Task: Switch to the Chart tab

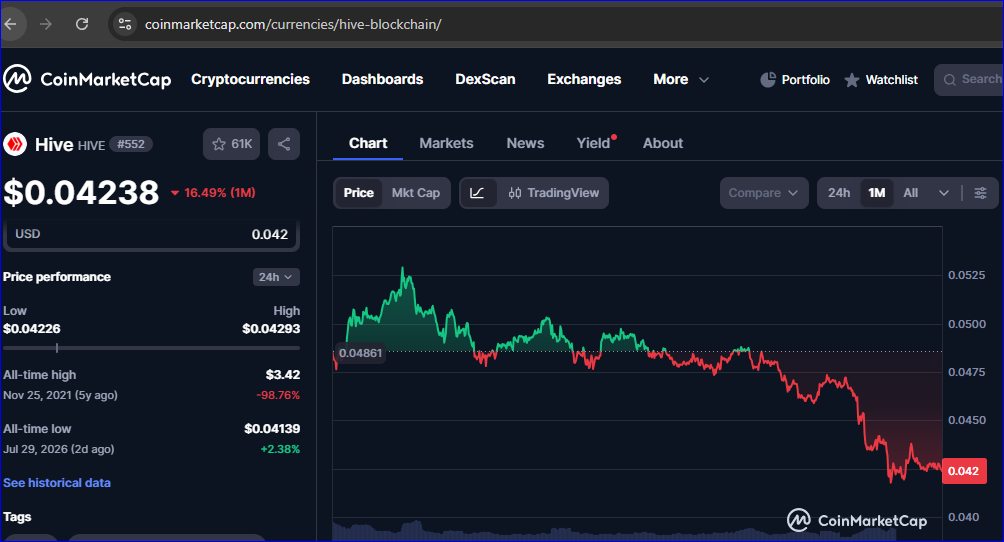Action: (368, 143)
